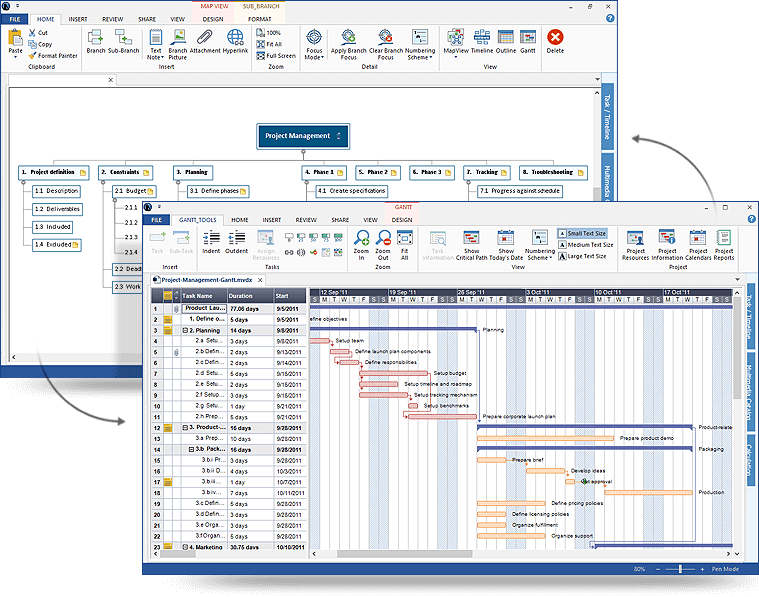Select Small Text Size option
The height and width of the screenshot is (597, 759).
tap(582, 233)
